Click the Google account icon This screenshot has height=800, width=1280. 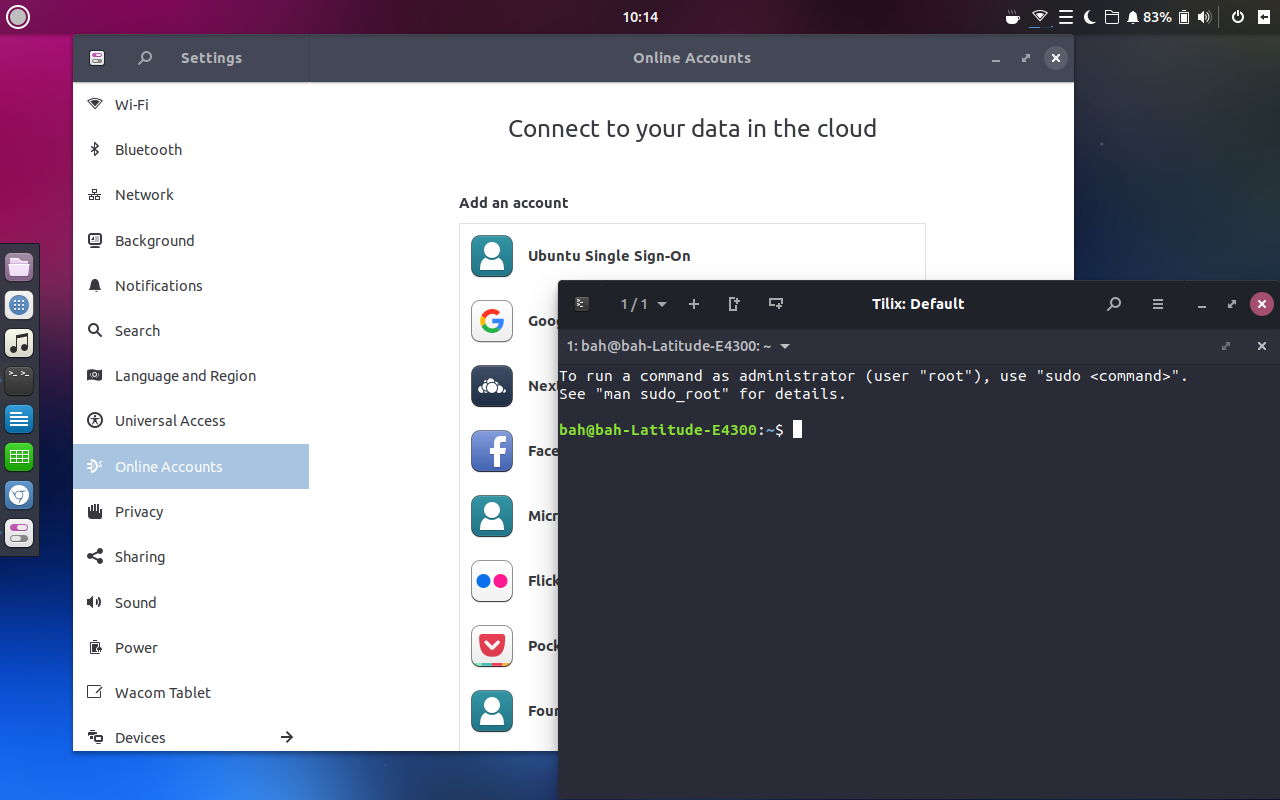pos(492,321)
